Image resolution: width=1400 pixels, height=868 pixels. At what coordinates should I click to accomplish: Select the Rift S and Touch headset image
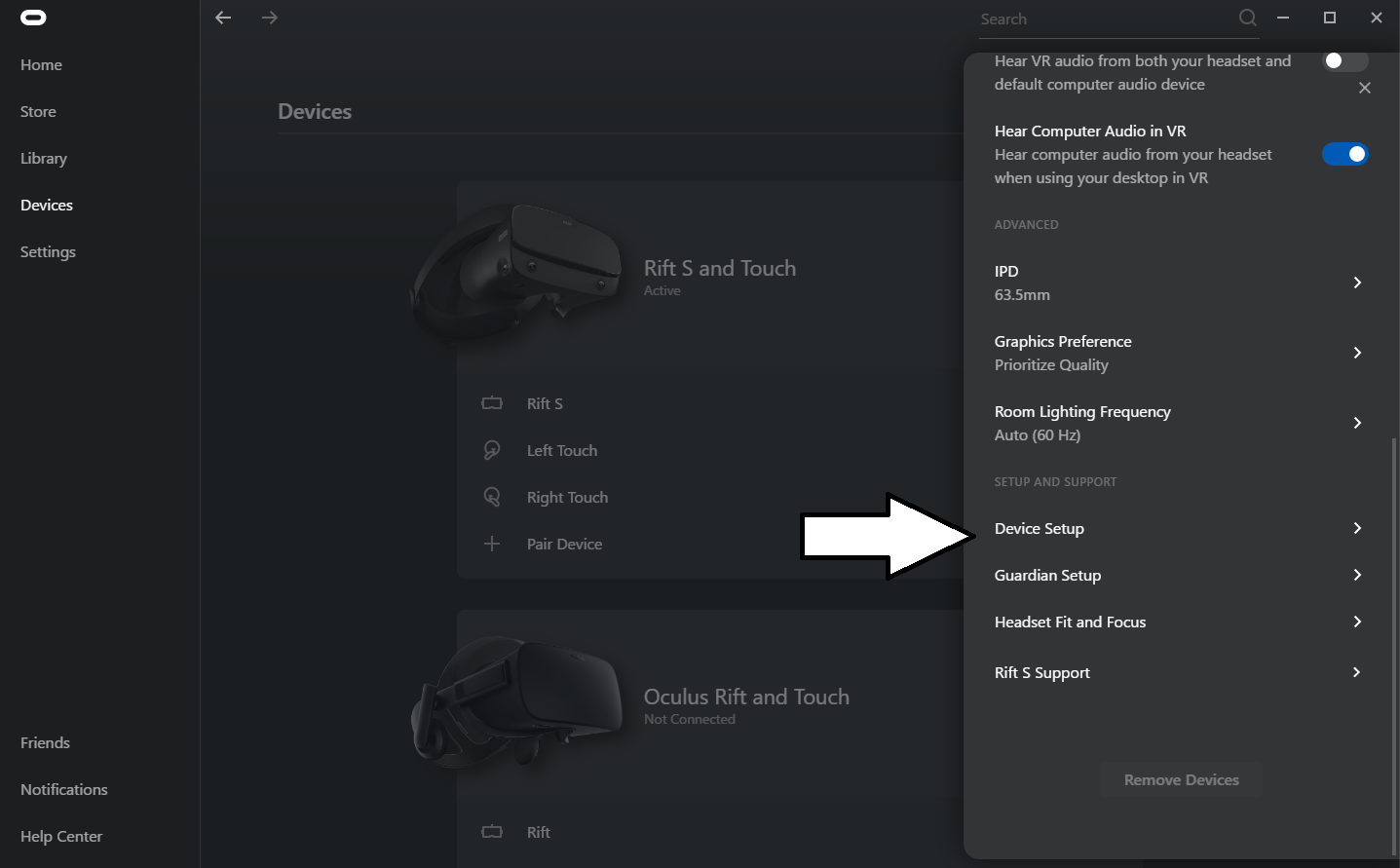pyautogui.click(x=515, y=273)
